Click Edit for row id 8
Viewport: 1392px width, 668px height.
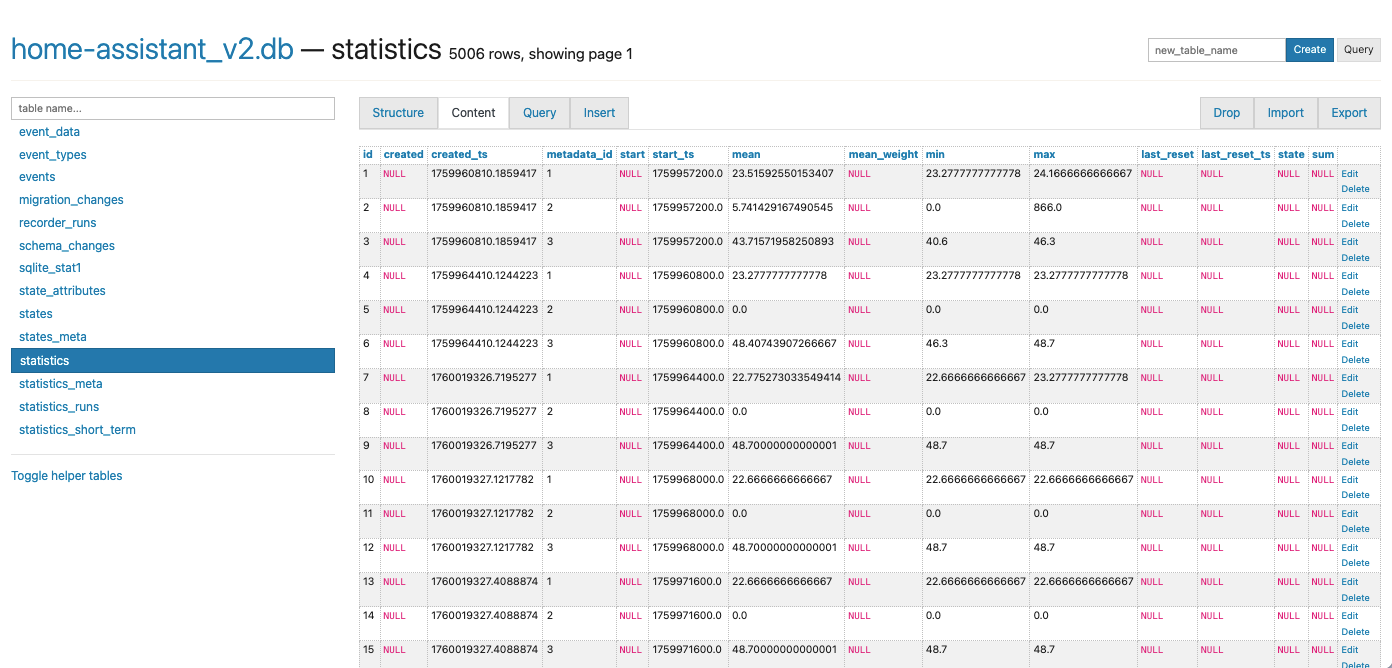1350,412
